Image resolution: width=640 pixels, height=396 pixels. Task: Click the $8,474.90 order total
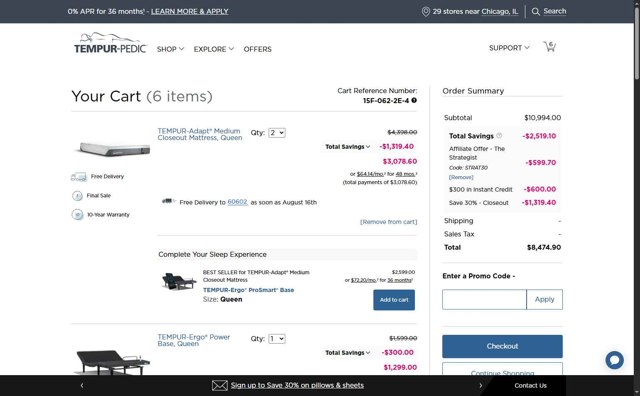(x=544, y=247)
